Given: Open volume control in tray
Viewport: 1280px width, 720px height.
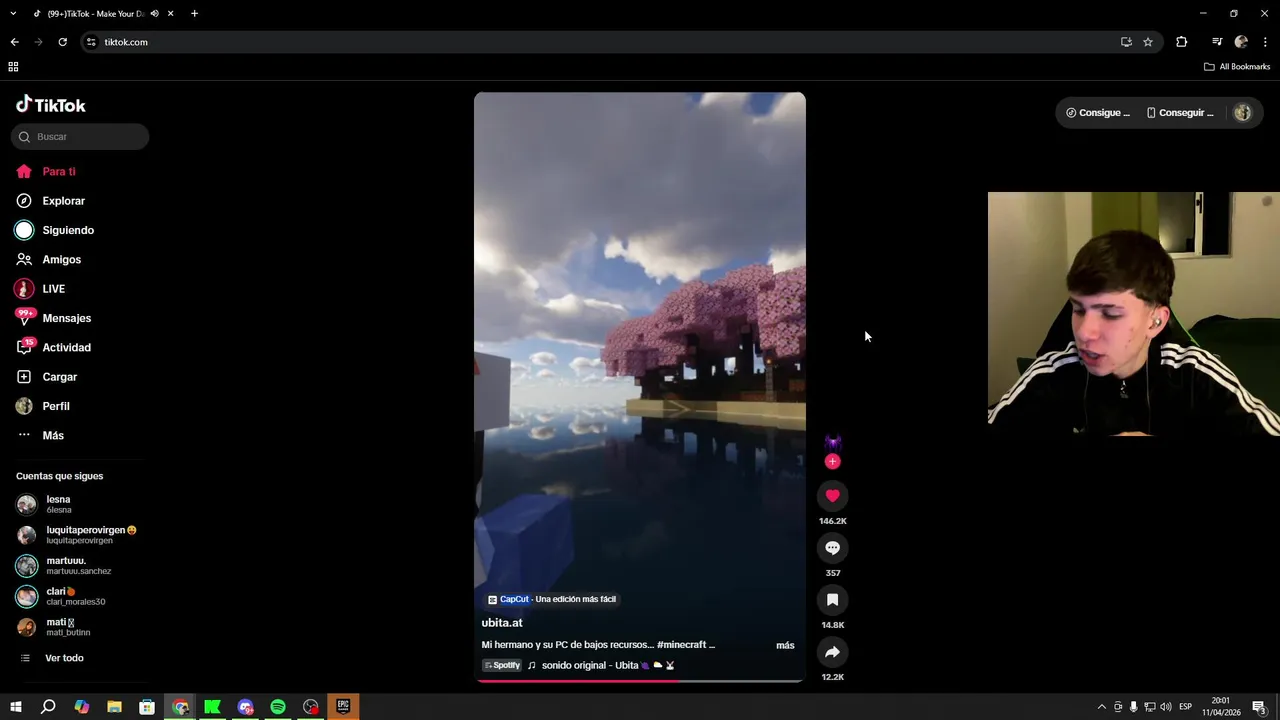Looking at the screenshot, I should pyautogui.click(x=1166, y=707).
